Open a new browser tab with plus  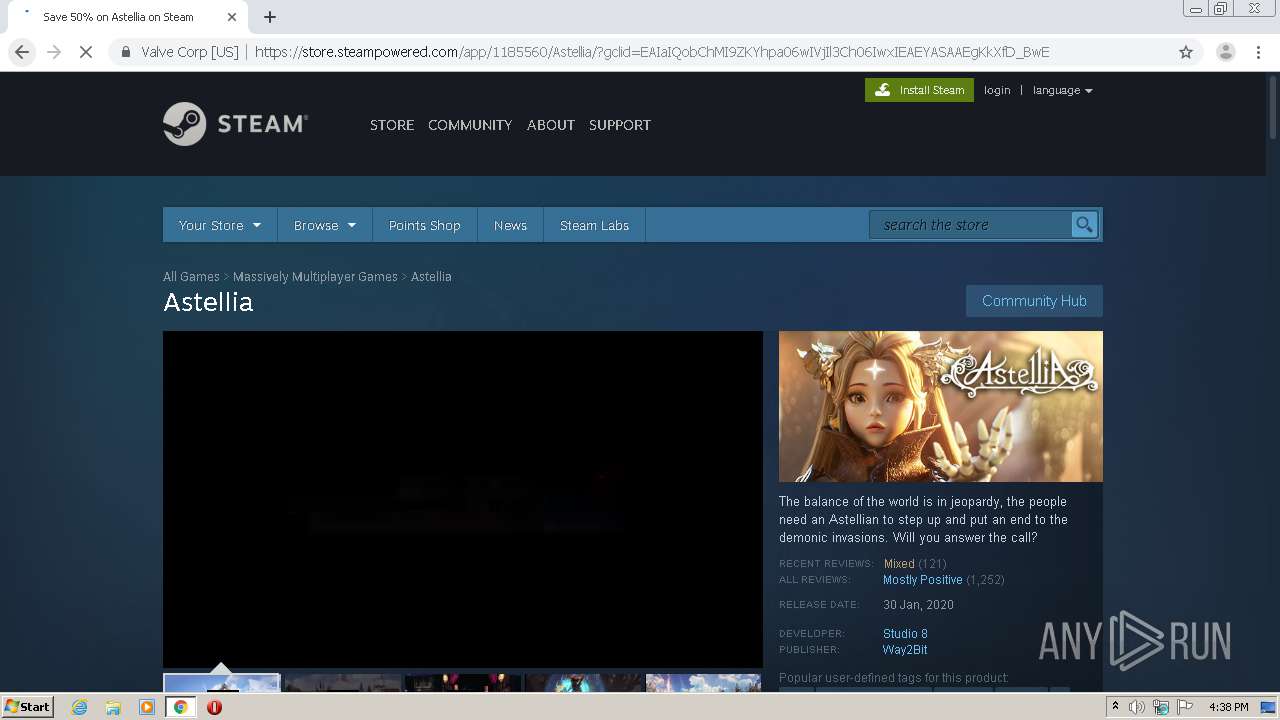pyautogui.click(x=270, y=17)
